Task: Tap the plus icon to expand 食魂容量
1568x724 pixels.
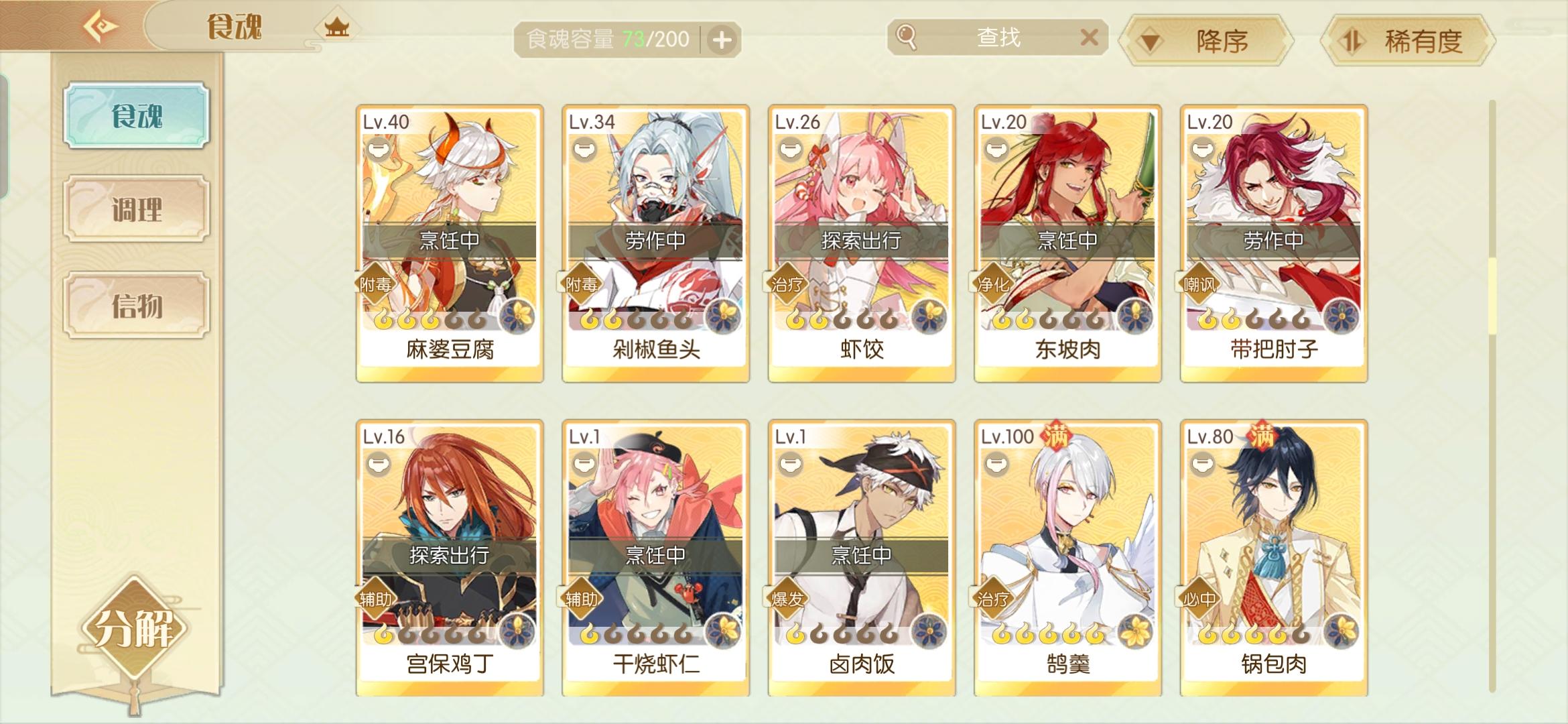Action: click(x=721, y=40)
